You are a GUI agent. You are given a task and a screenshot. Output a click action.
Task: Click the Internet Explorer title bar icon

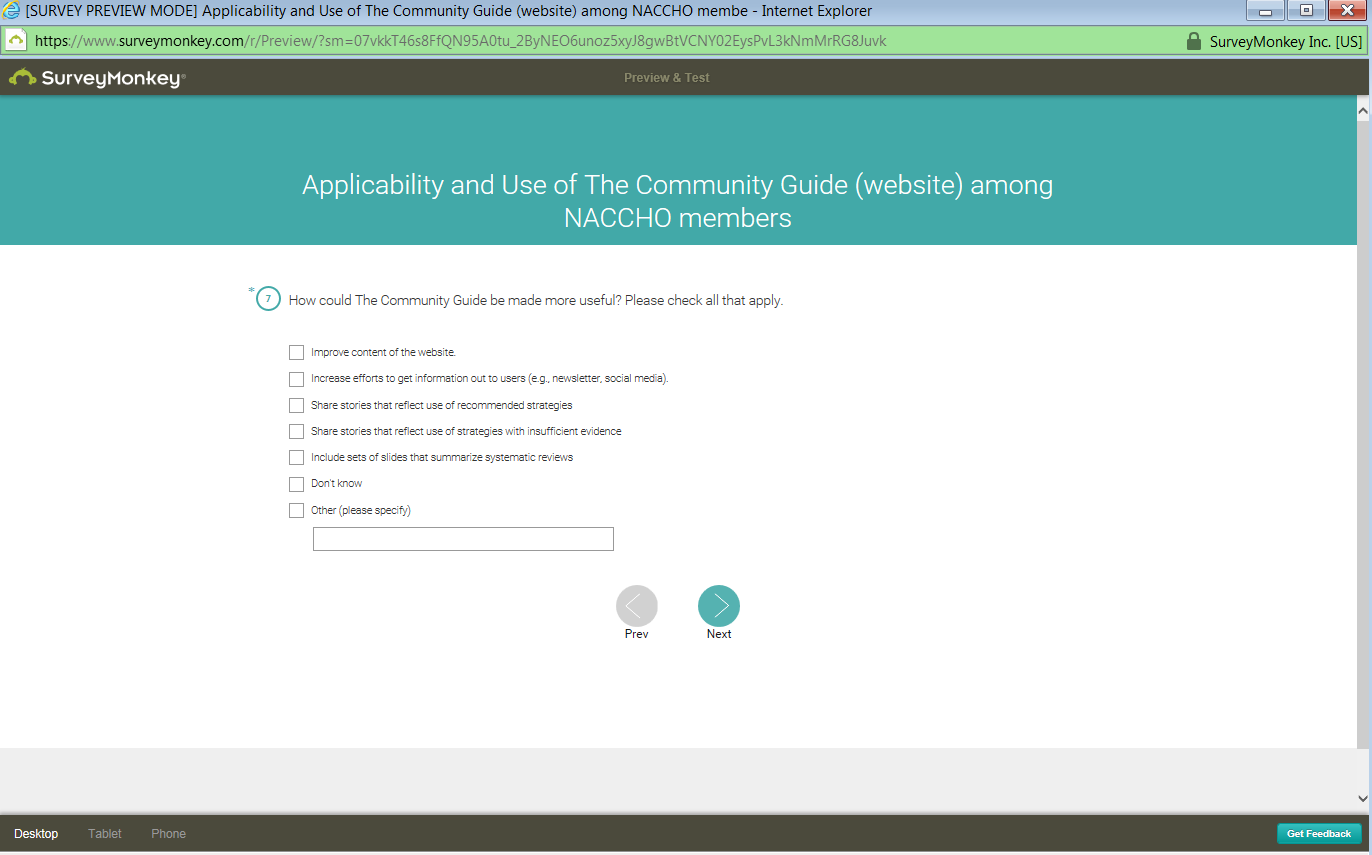12,11
